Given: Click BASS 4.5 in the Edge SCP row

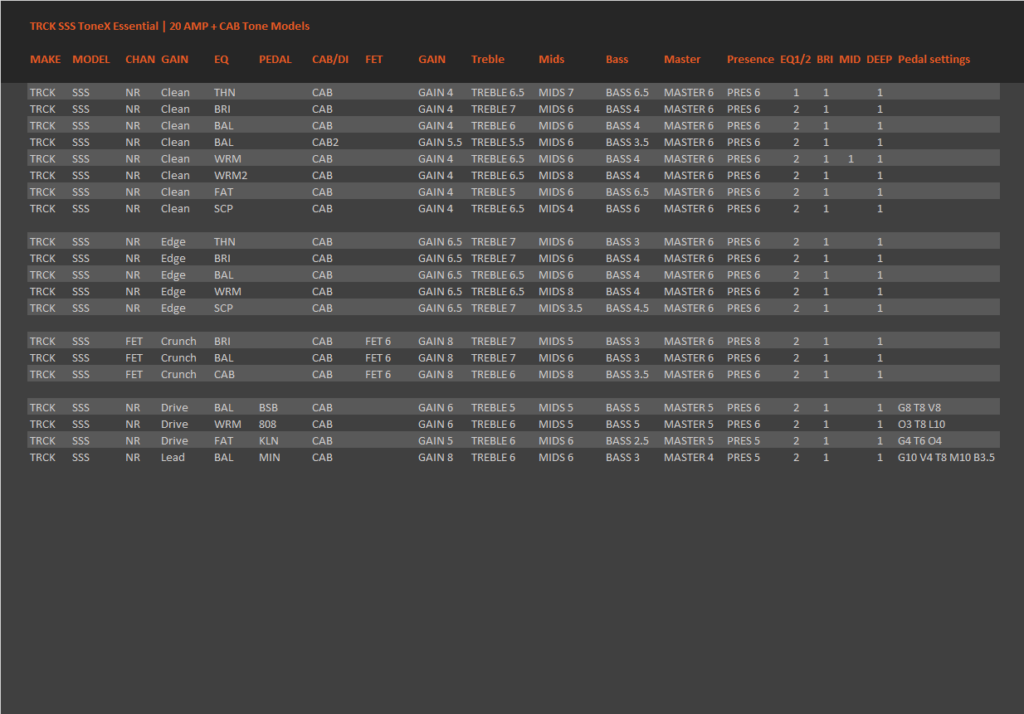Looking at the screenshot, I should click(627, 308).
